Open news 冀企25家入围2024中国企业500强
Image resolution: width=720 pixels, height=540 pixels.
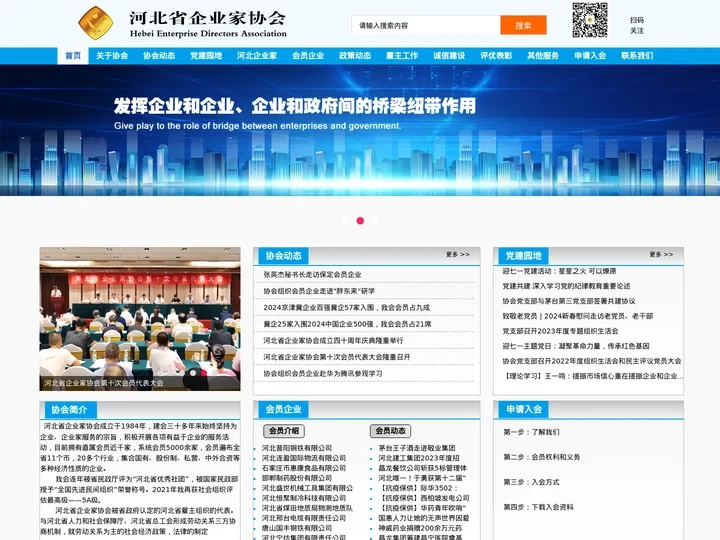[x=347, y=324]
